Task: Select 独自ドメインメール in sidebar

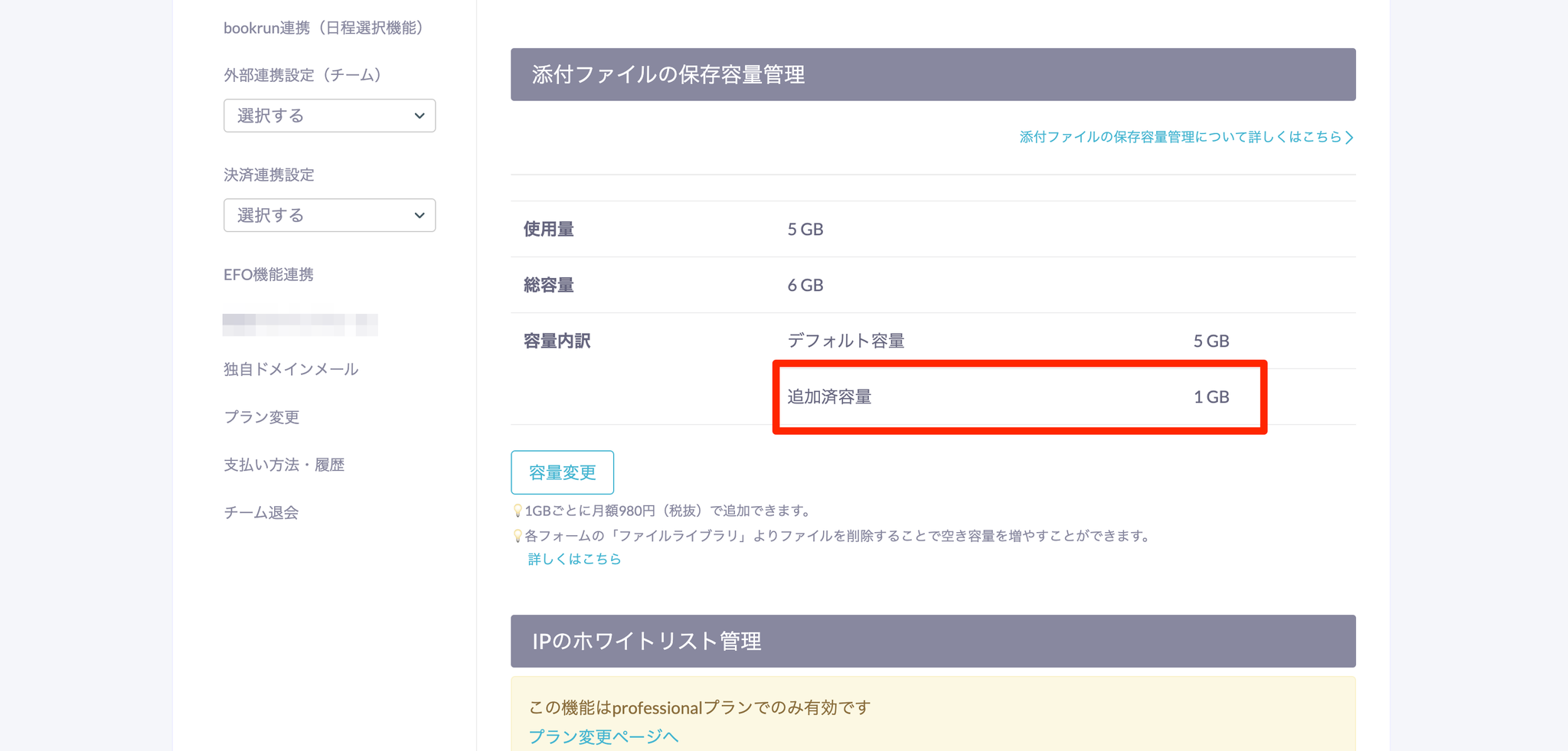Action: 291,369
